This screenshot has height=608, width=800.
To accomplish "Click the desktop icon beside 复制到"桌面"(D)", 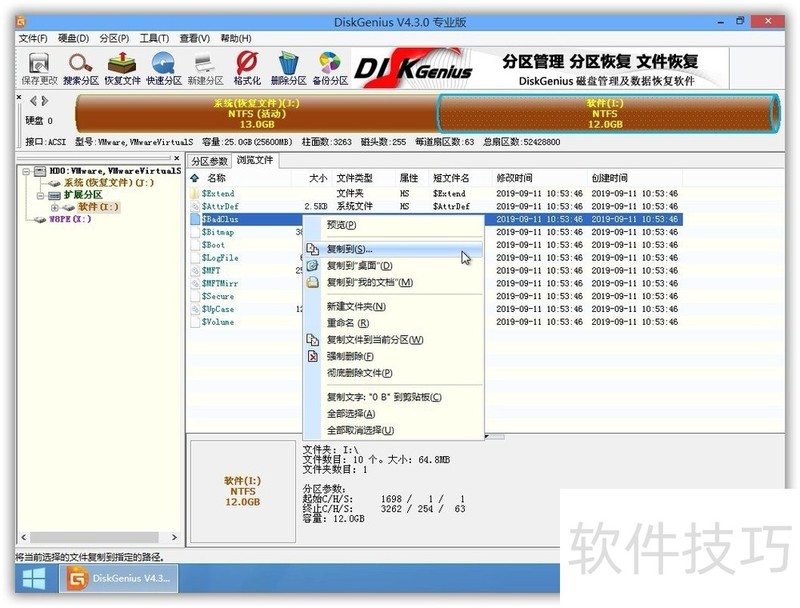I will coord(312,266).
